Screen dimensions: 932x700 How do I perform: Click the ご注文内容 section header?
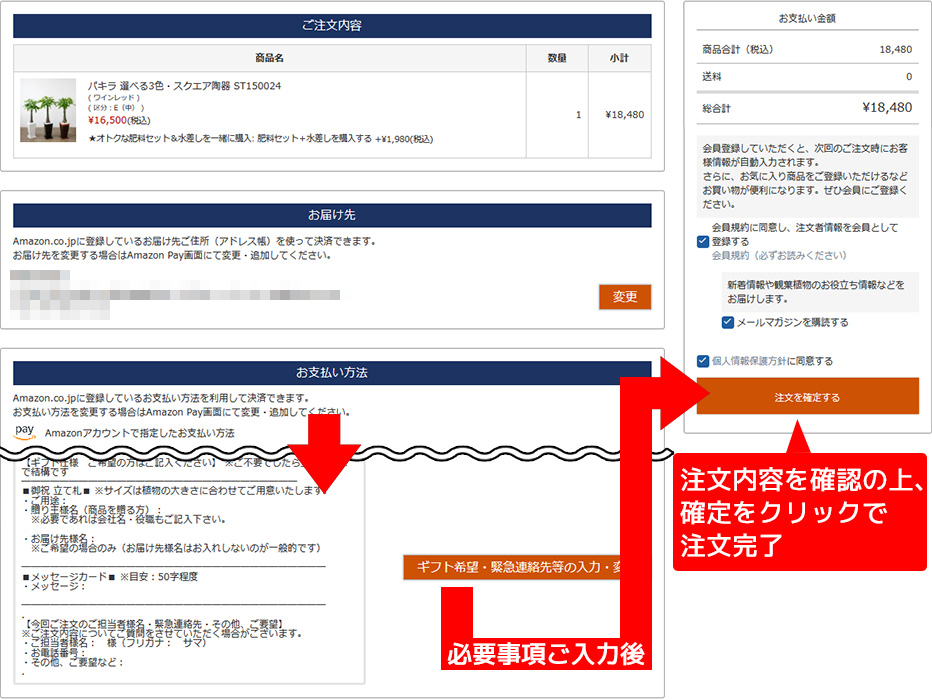point(336,25)
